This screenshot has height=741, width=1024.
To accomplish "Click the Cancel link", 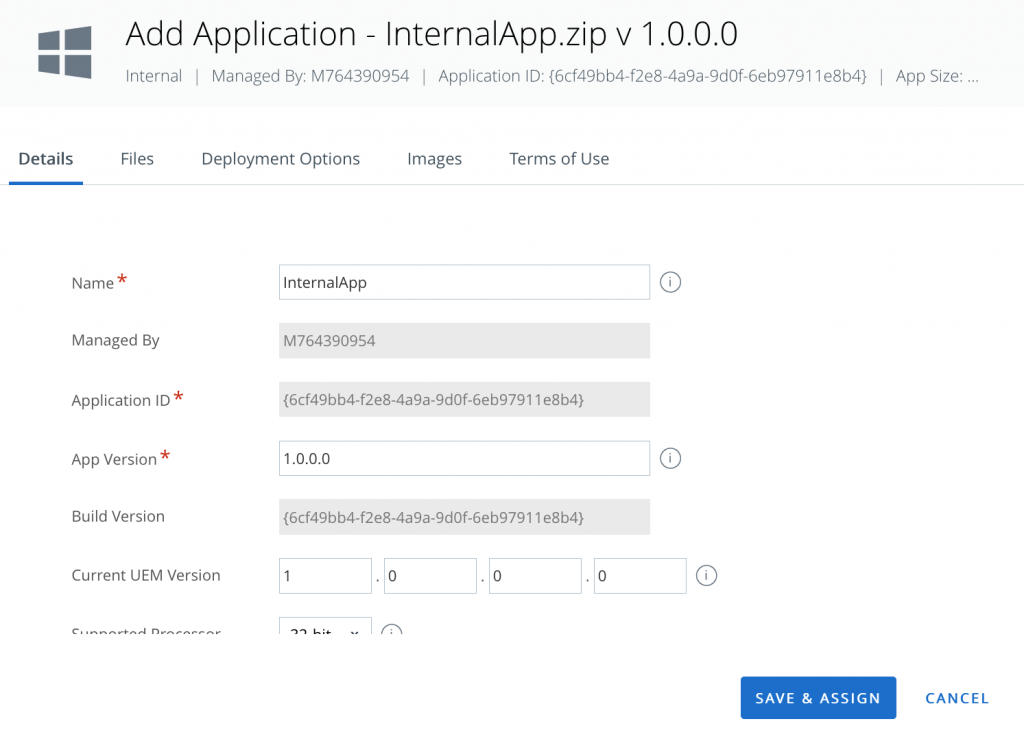I will [x=957, y=698].
